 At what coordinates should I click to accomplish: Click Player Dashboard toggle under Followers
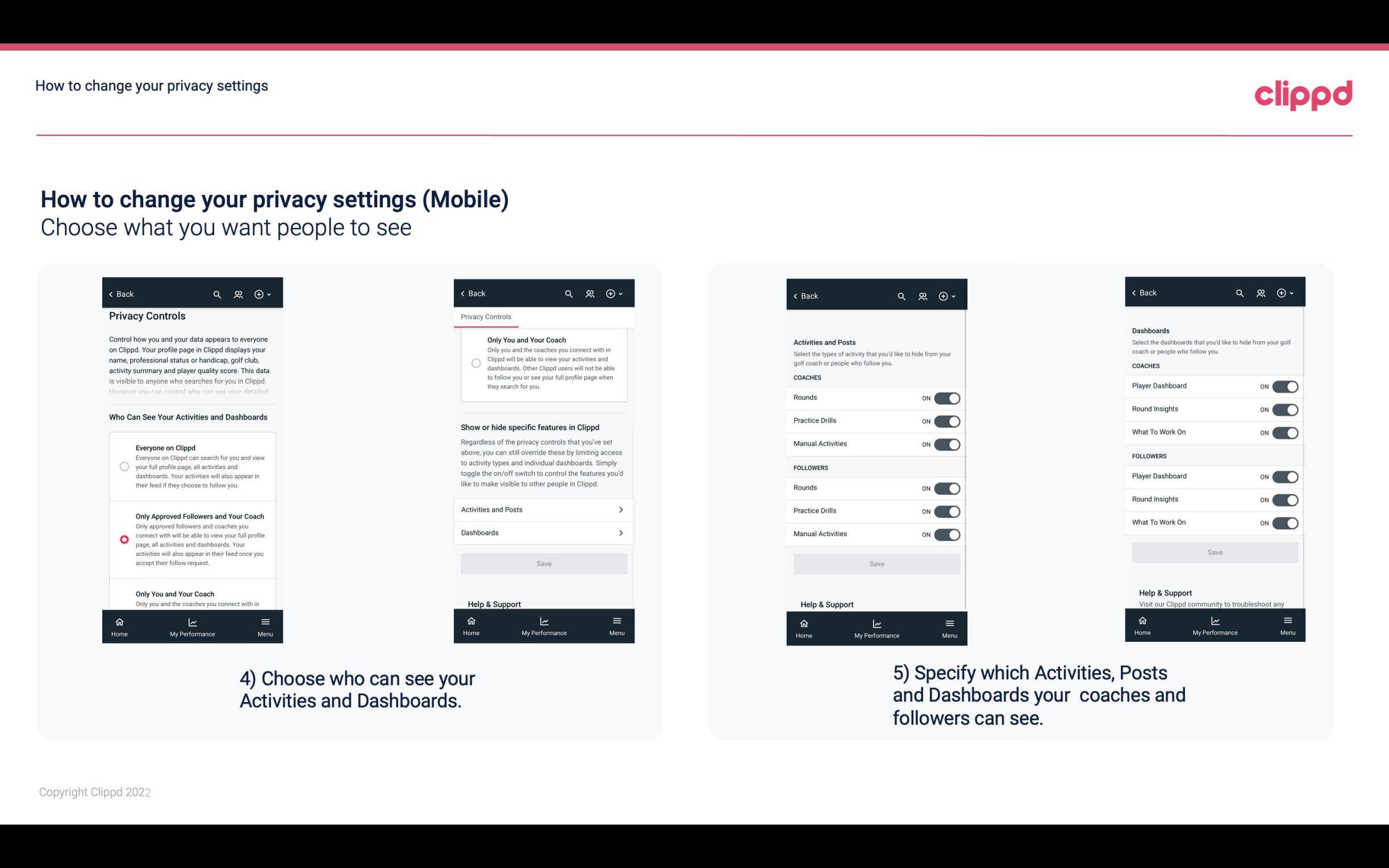tap(1285, 476)
